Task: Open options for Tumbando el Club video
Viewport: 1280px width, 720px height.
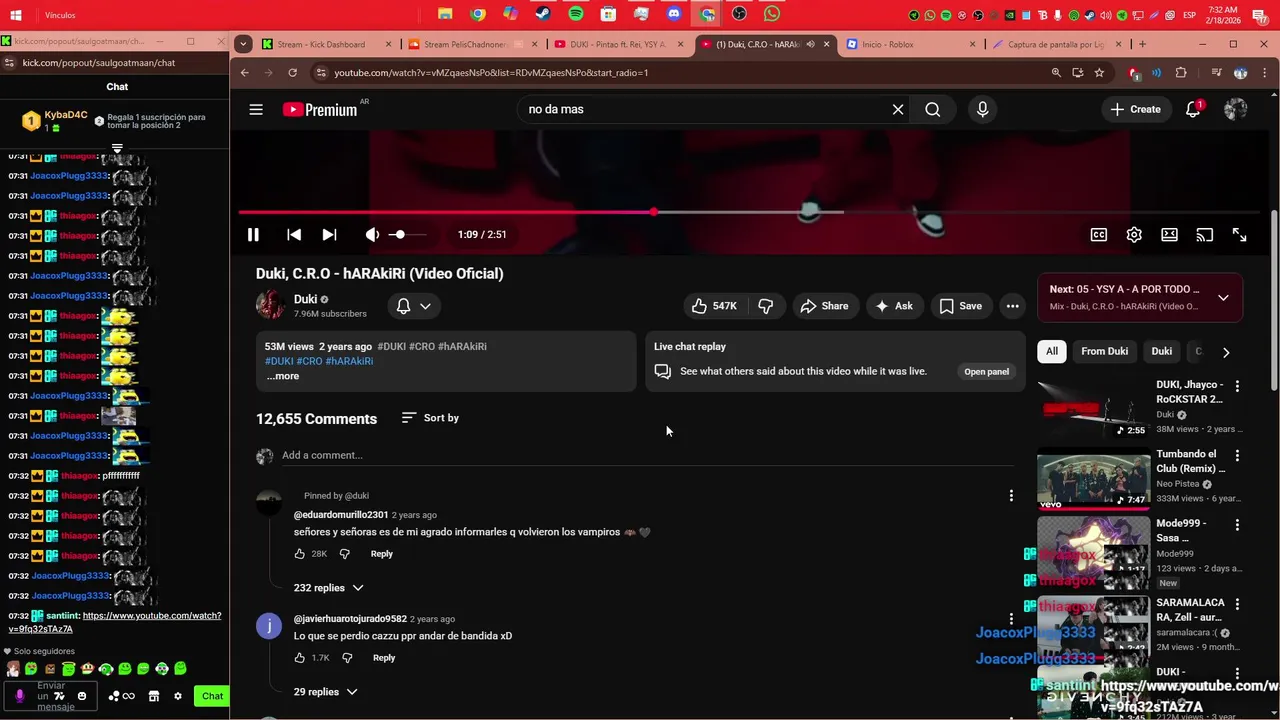Action: (1237, 455)
